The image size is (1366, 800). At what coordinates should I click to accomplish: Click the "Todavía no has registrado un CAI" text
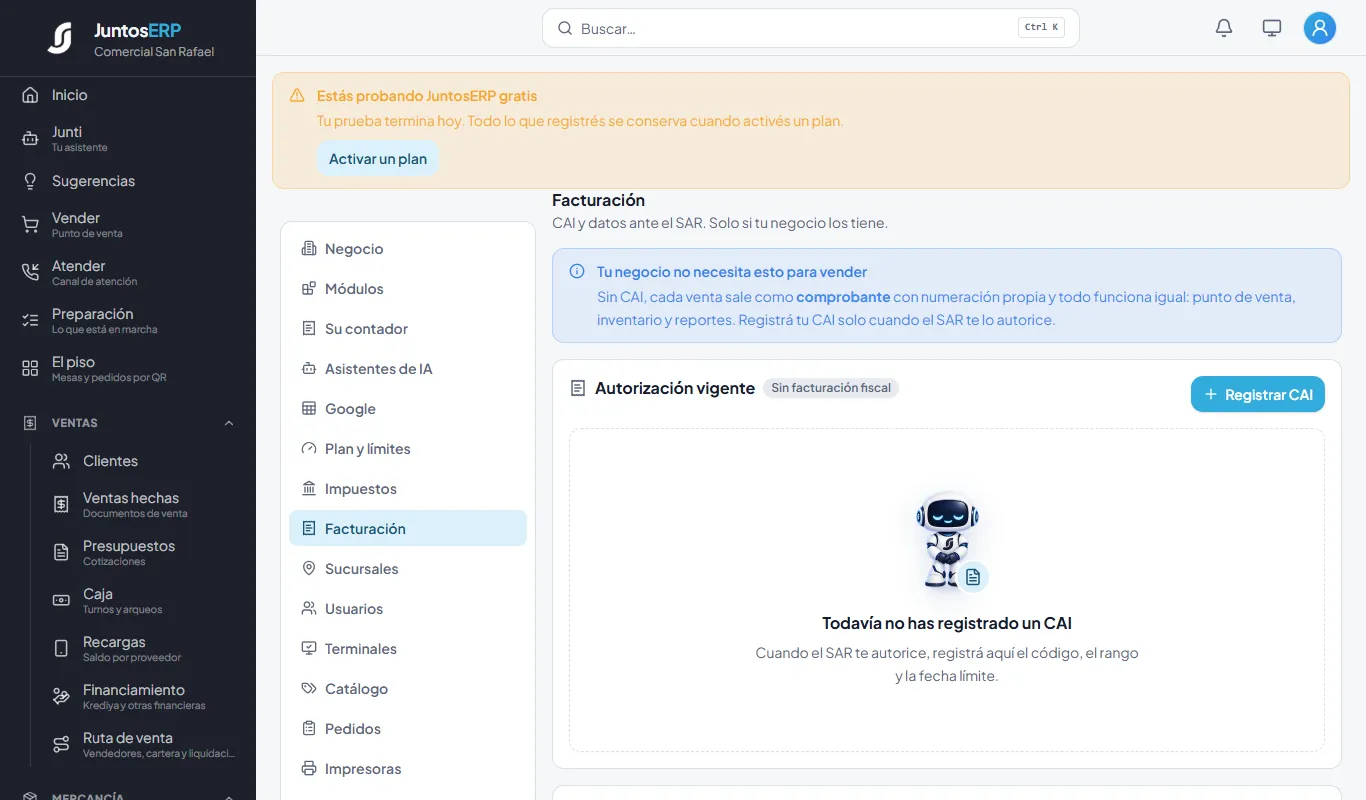947,623
